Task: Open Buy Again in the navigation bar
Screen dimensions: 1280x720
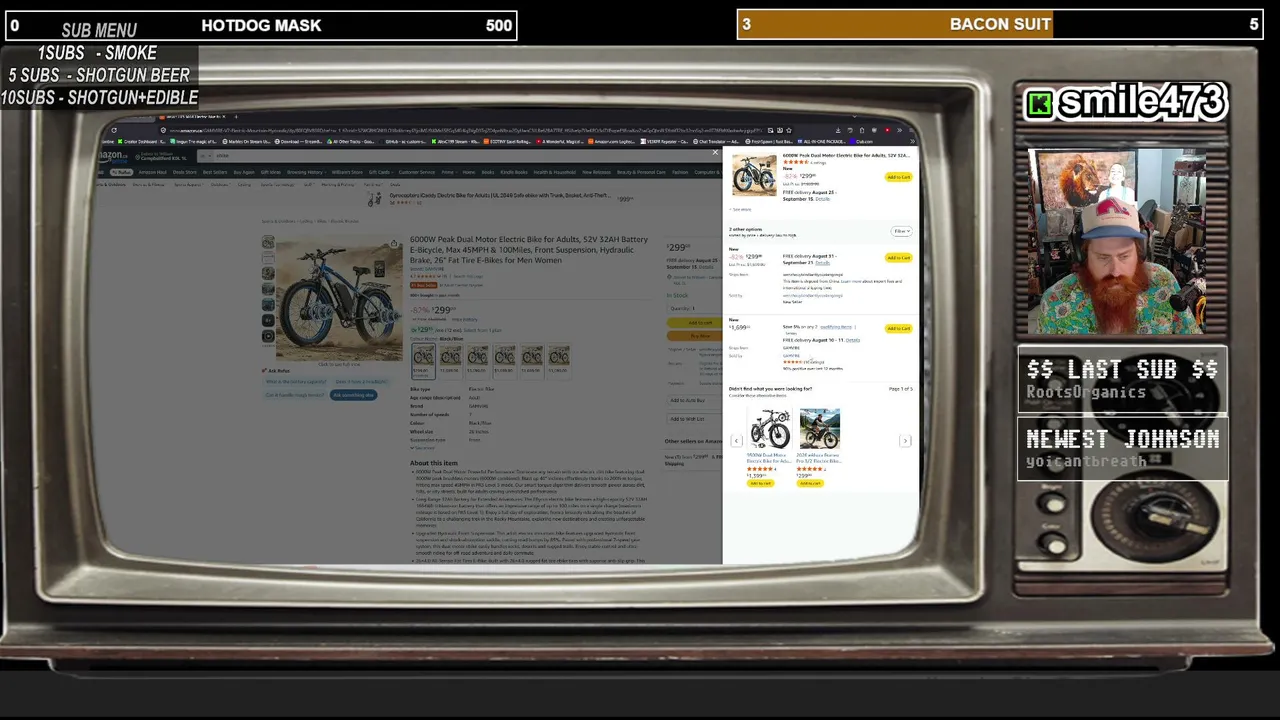Action: [x=244, y=172]
